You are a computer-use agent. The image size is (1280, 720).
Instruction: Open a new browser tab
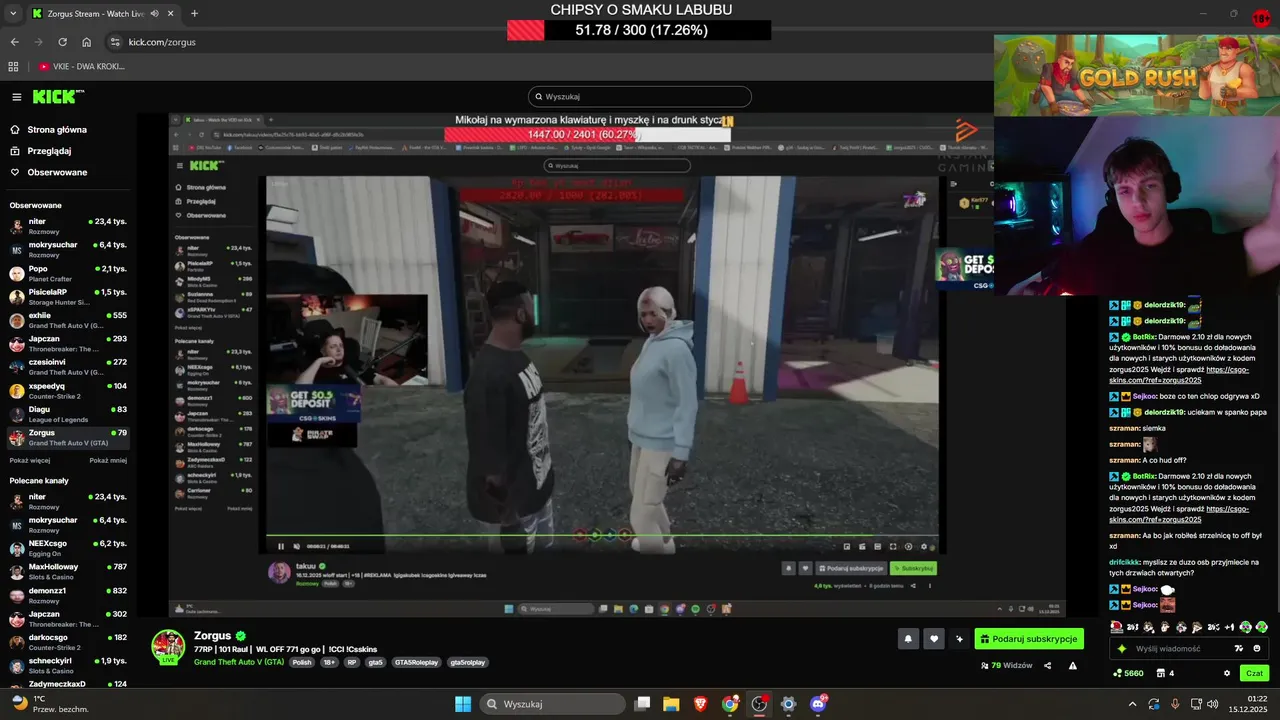(x=194, y=14)
